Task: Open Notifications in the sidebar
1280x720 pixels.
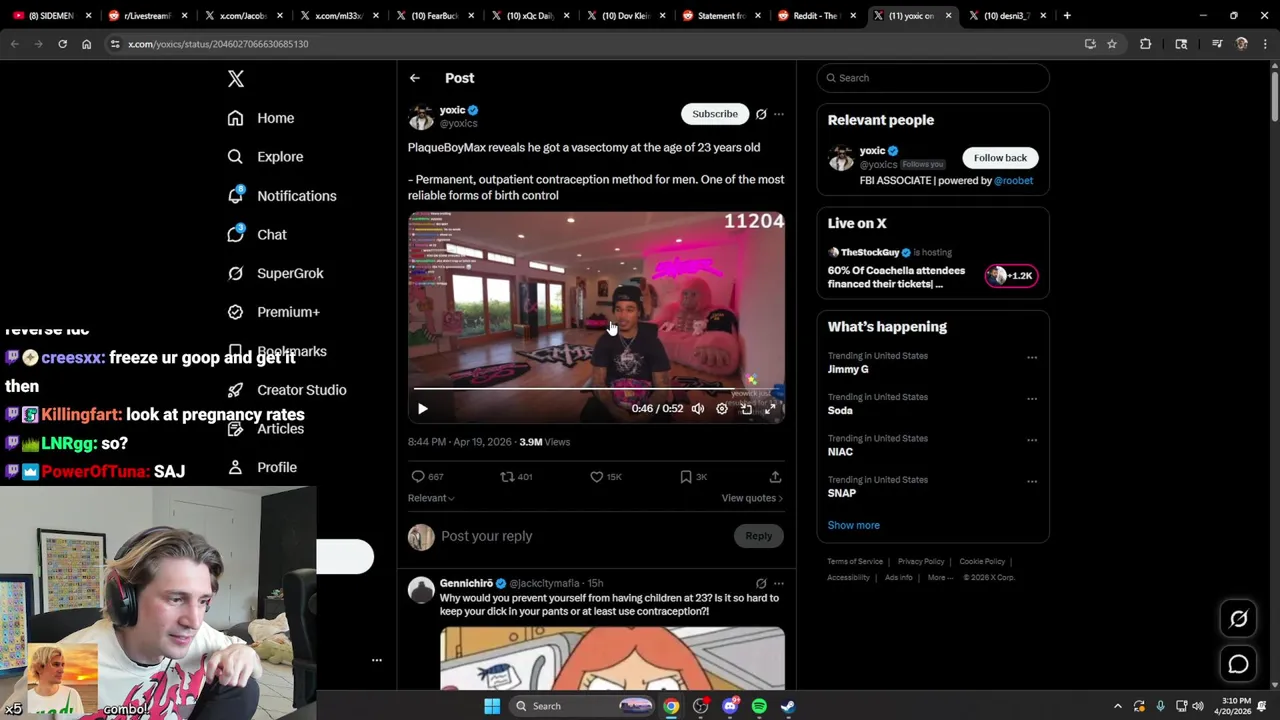Action: pos(282,196)
